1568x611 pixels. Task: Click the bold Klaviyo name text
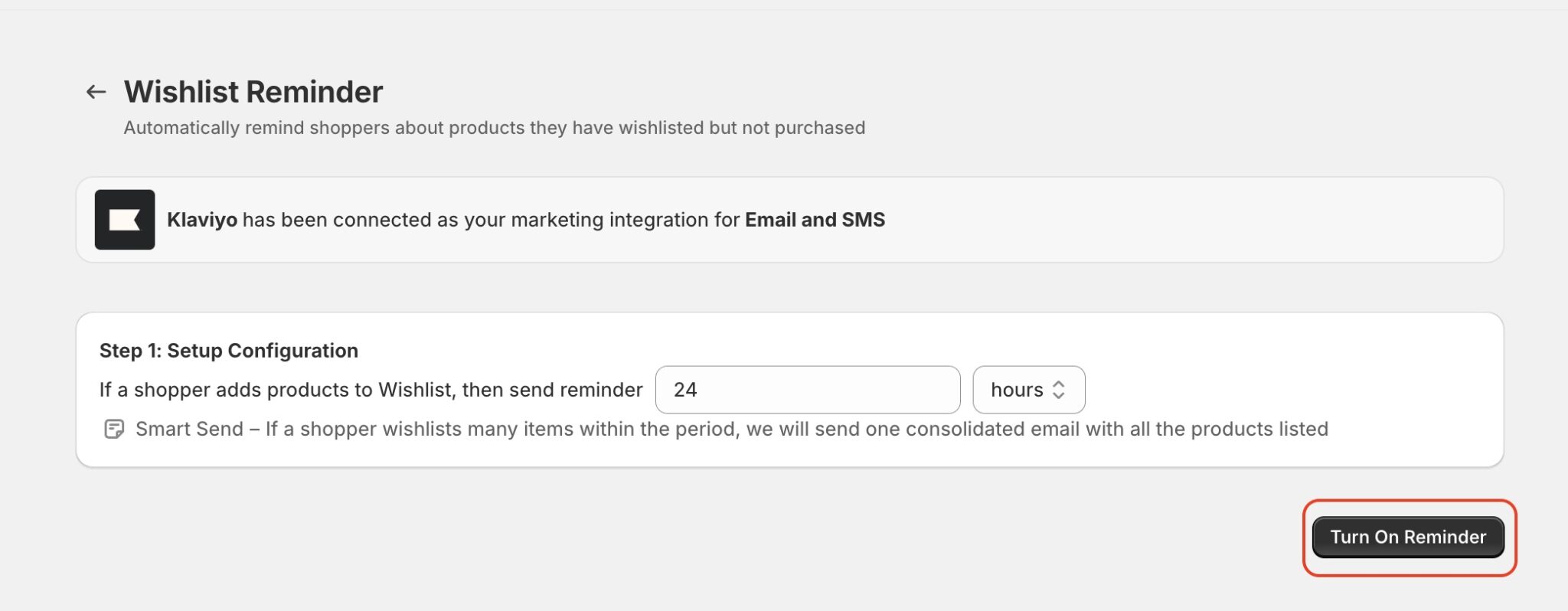202,220
